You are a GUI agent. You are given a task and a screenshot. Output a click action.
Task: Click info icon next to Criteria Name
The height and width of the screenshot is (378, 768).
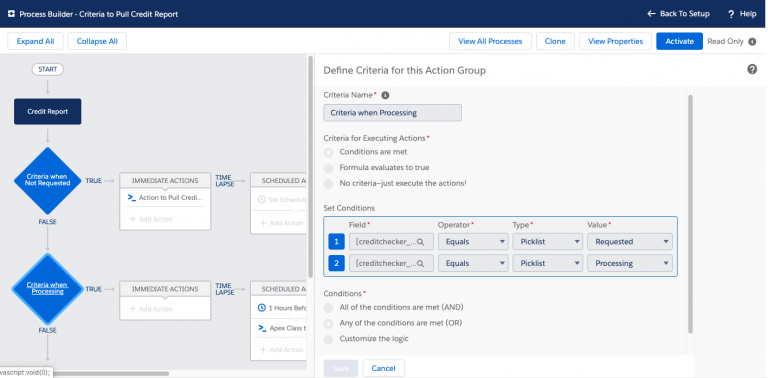[385, 95]
